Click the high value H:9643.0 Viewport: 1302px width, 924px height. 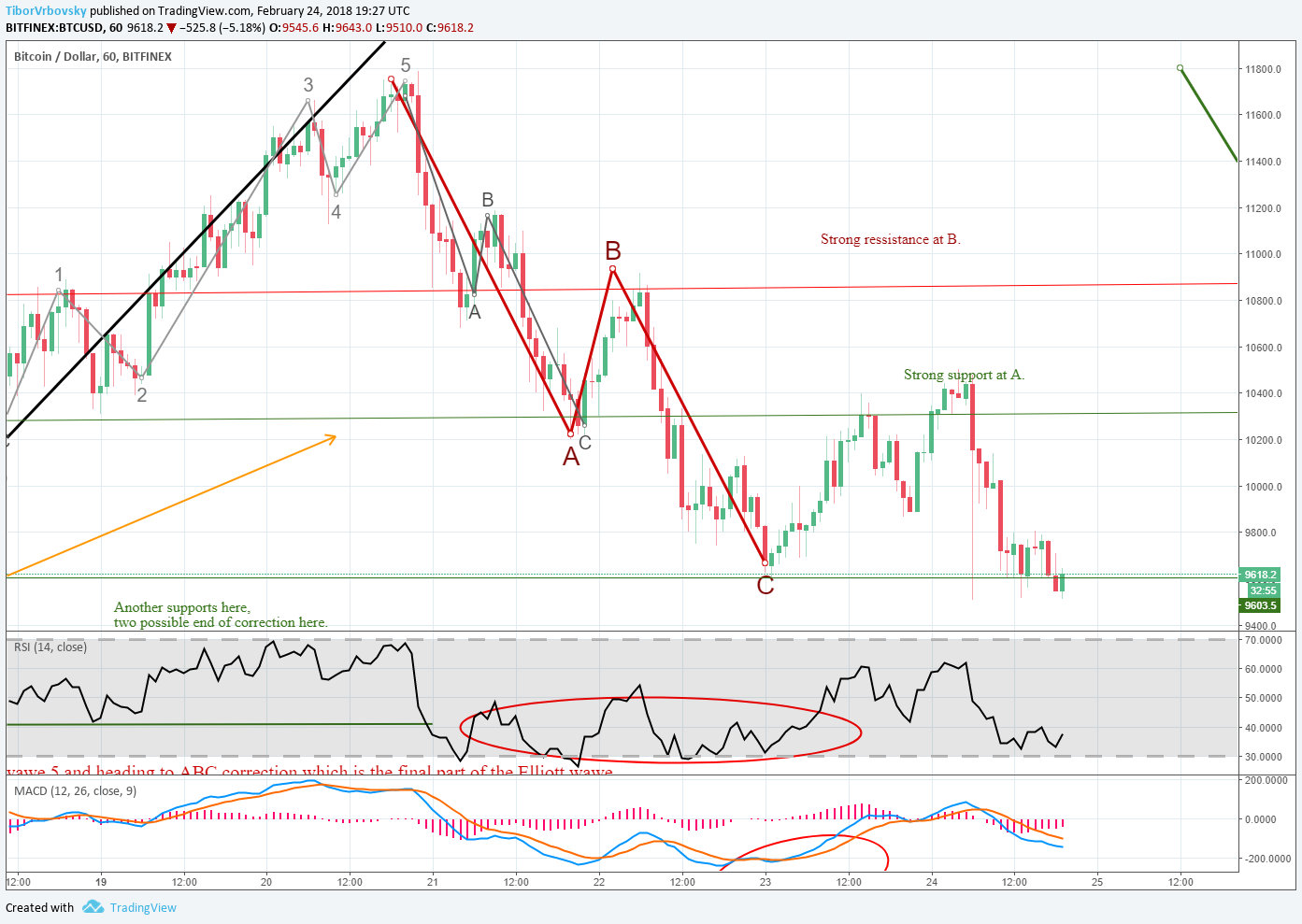tap(347, 27)
